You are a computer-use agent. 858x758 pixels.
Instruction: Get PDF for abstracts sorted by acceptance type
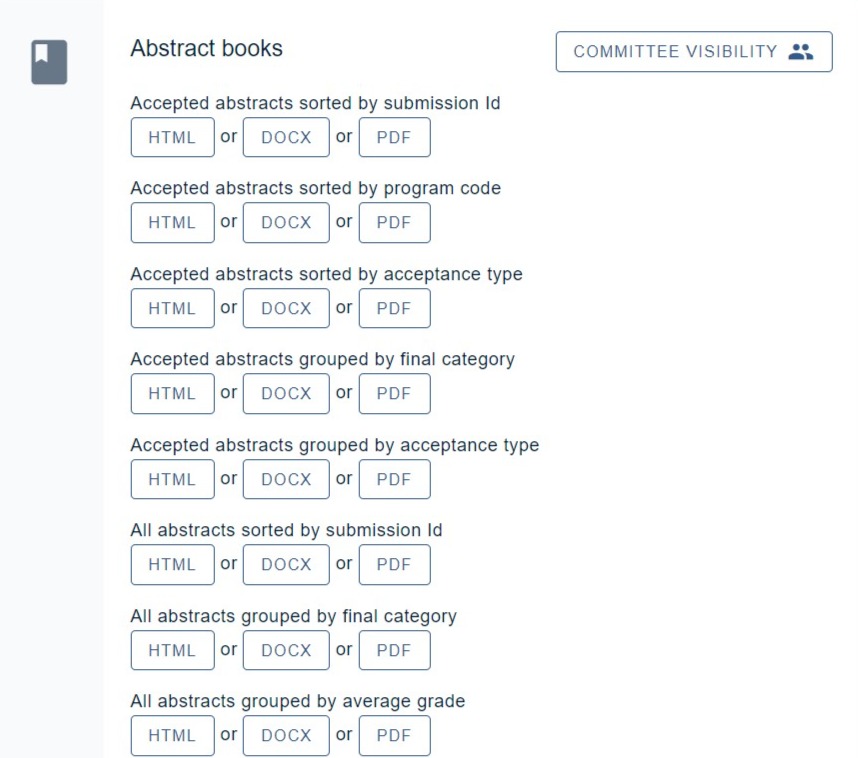tap(394, 309)
